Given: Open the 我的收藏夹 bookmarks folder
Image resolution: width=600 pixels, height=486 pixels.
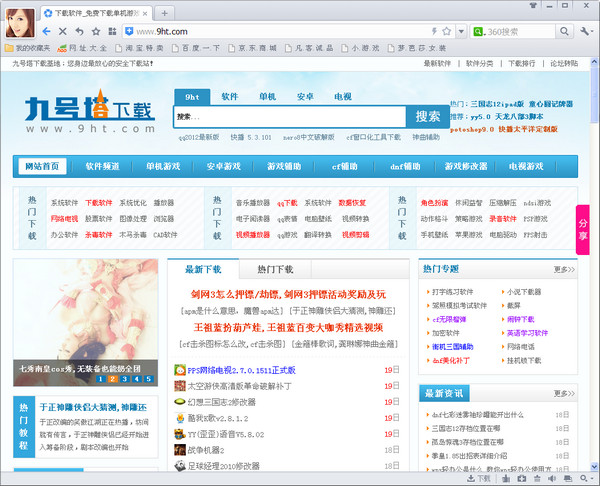Looking at the screenshot, I should pyautogui.click(x=28, y=48).
